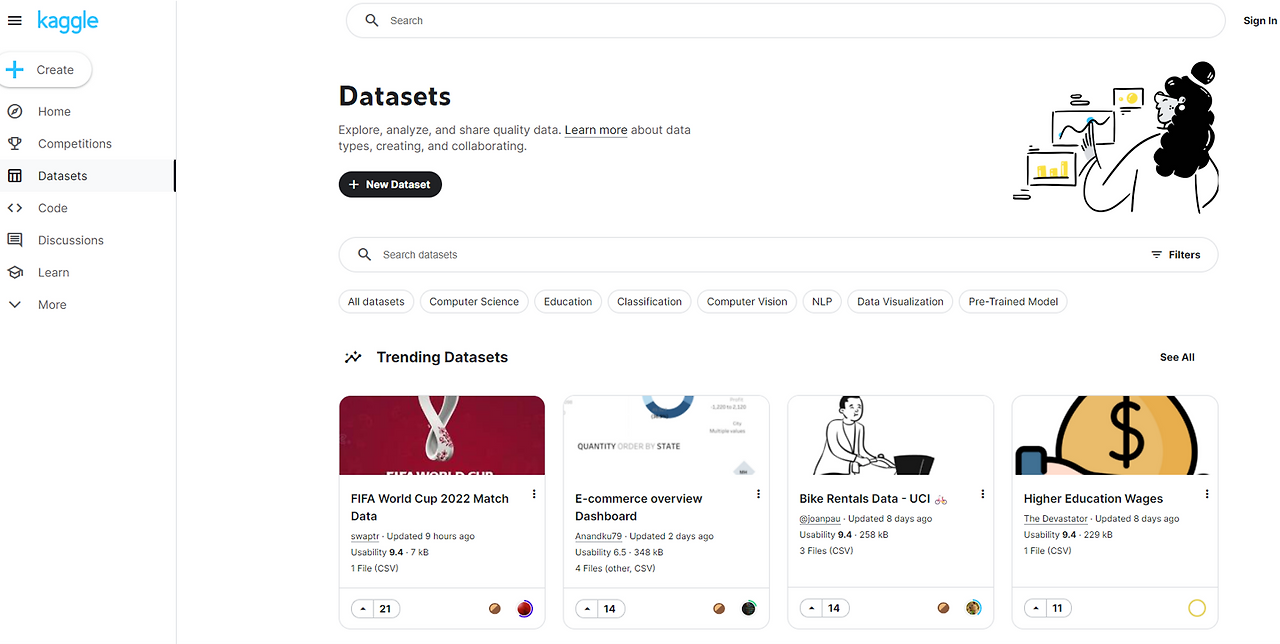Click bronze medal icon on FIFA card
The image size is (1280, 644).
[494, 608]
